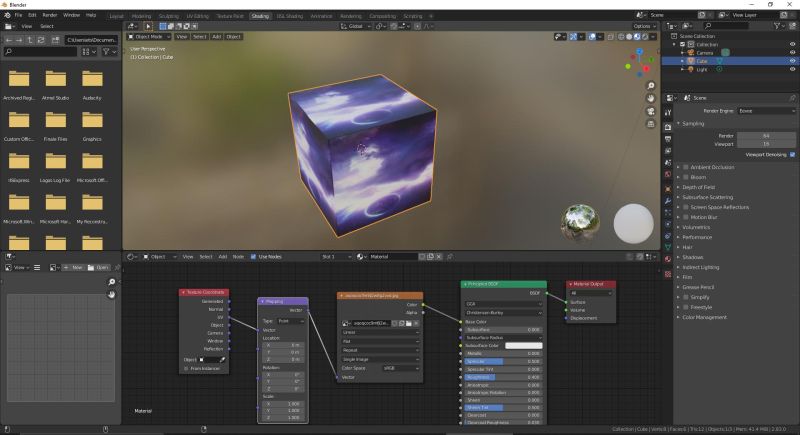Open image file folder icon in Image Texture node

click(409, 323)
